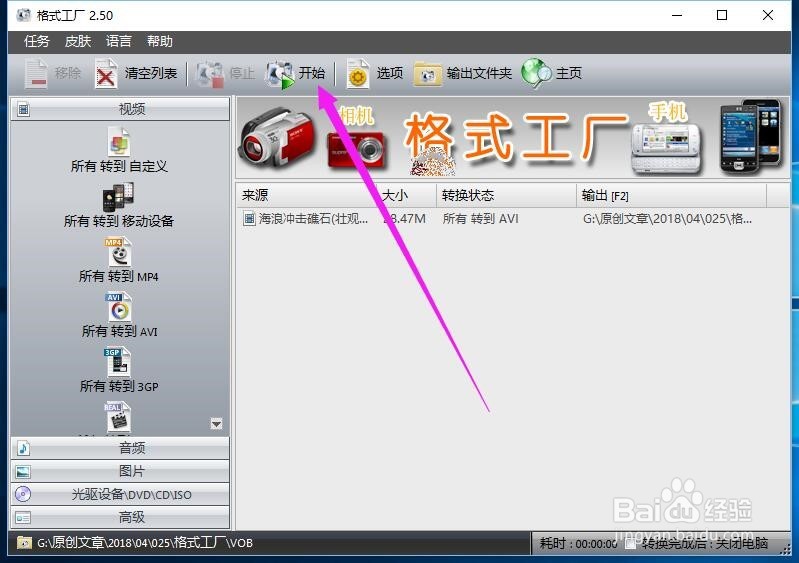799x563 pixels.
Task: Click the card icon on 高级 header
Action: pos(23,518)
